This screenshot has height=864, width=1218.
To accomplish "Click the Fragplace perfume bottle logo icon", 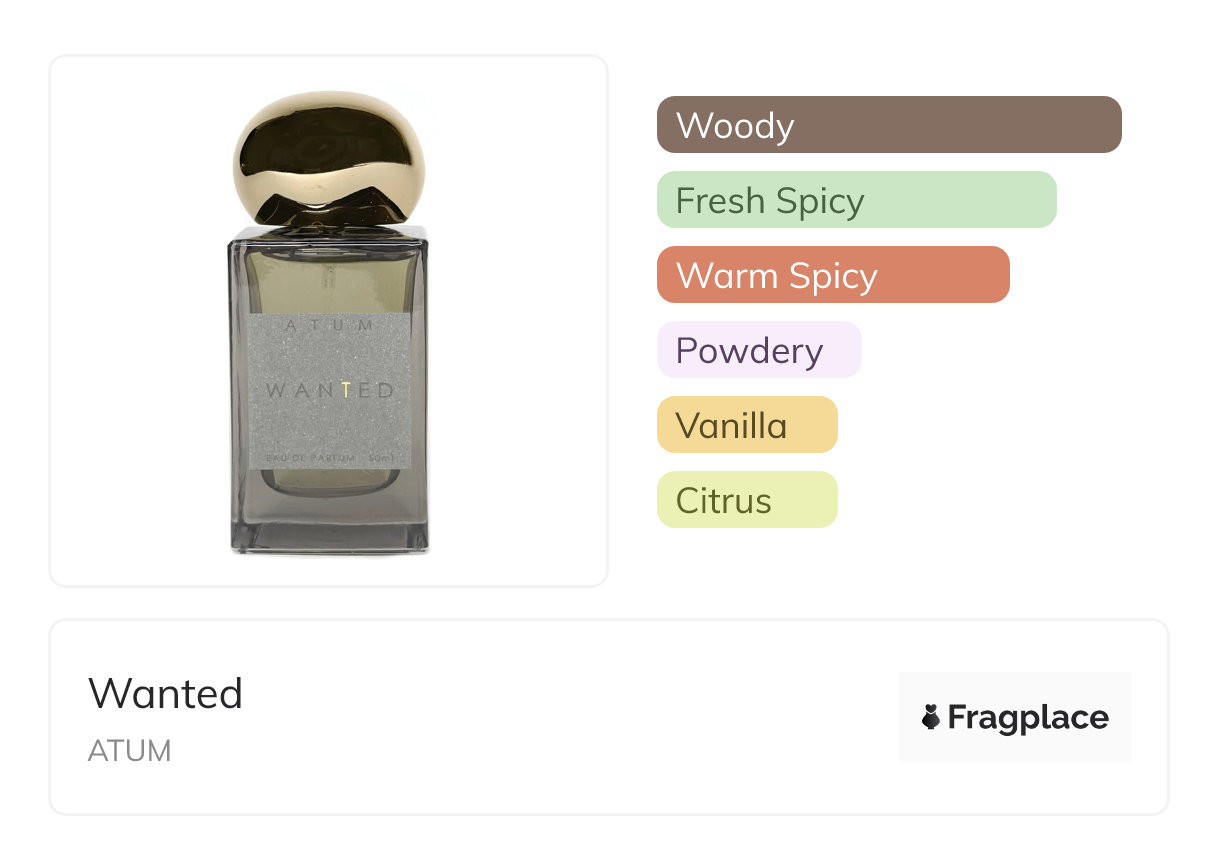I will pyautogui.click(x=931, y=717).
